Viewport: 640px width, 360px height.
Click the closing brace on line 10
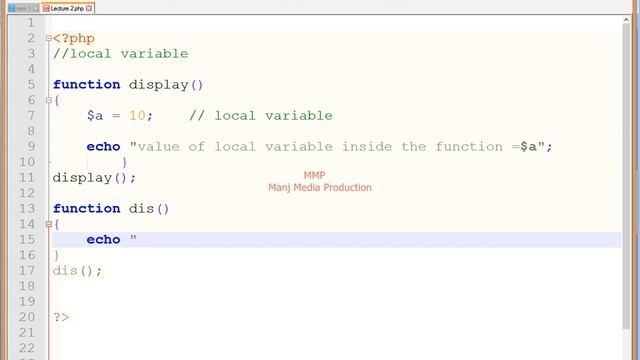[x=125, y=162]
